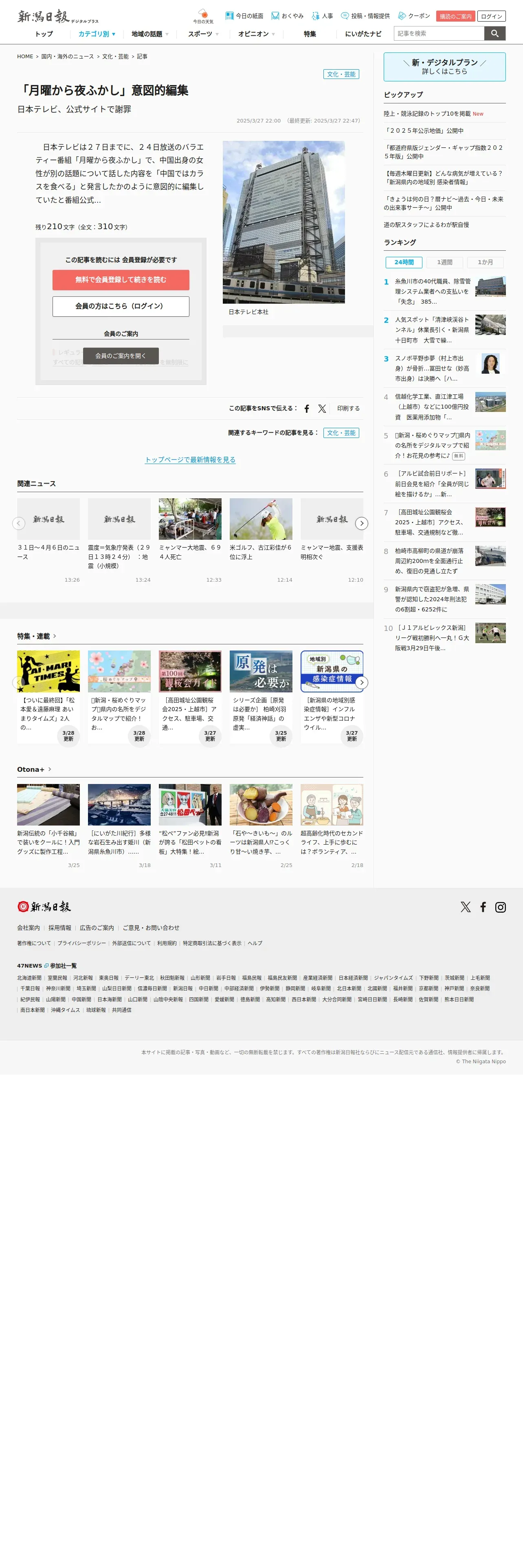Open 47NEWS external link in footer
This screenshot has width=523, height=1568.
coord(33,966)
